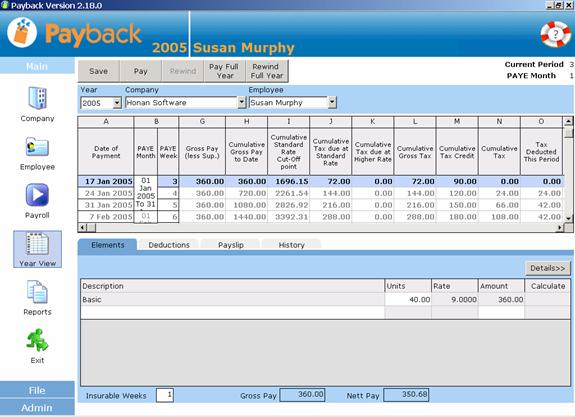Select the 24 Jan 2005 payment row
This screenshot has height=418, width=575.
tap(321, 193)
